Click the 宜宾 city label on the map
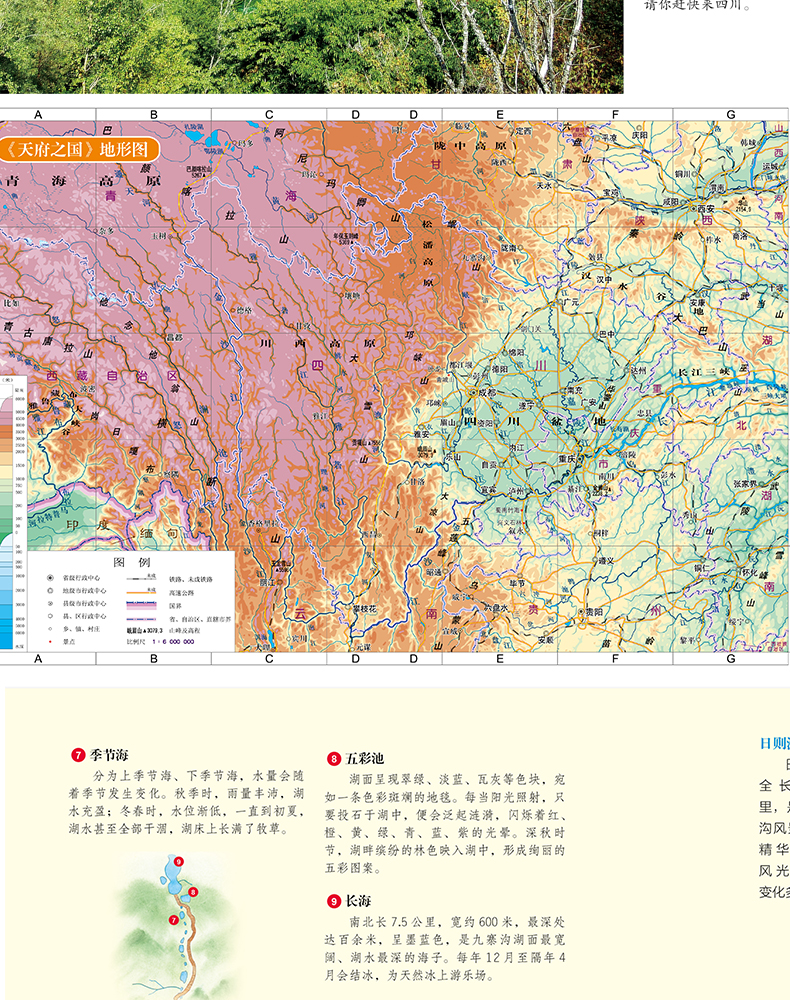Image resolution: width=790 pixels, height=1000 pixels. point(488,491)
